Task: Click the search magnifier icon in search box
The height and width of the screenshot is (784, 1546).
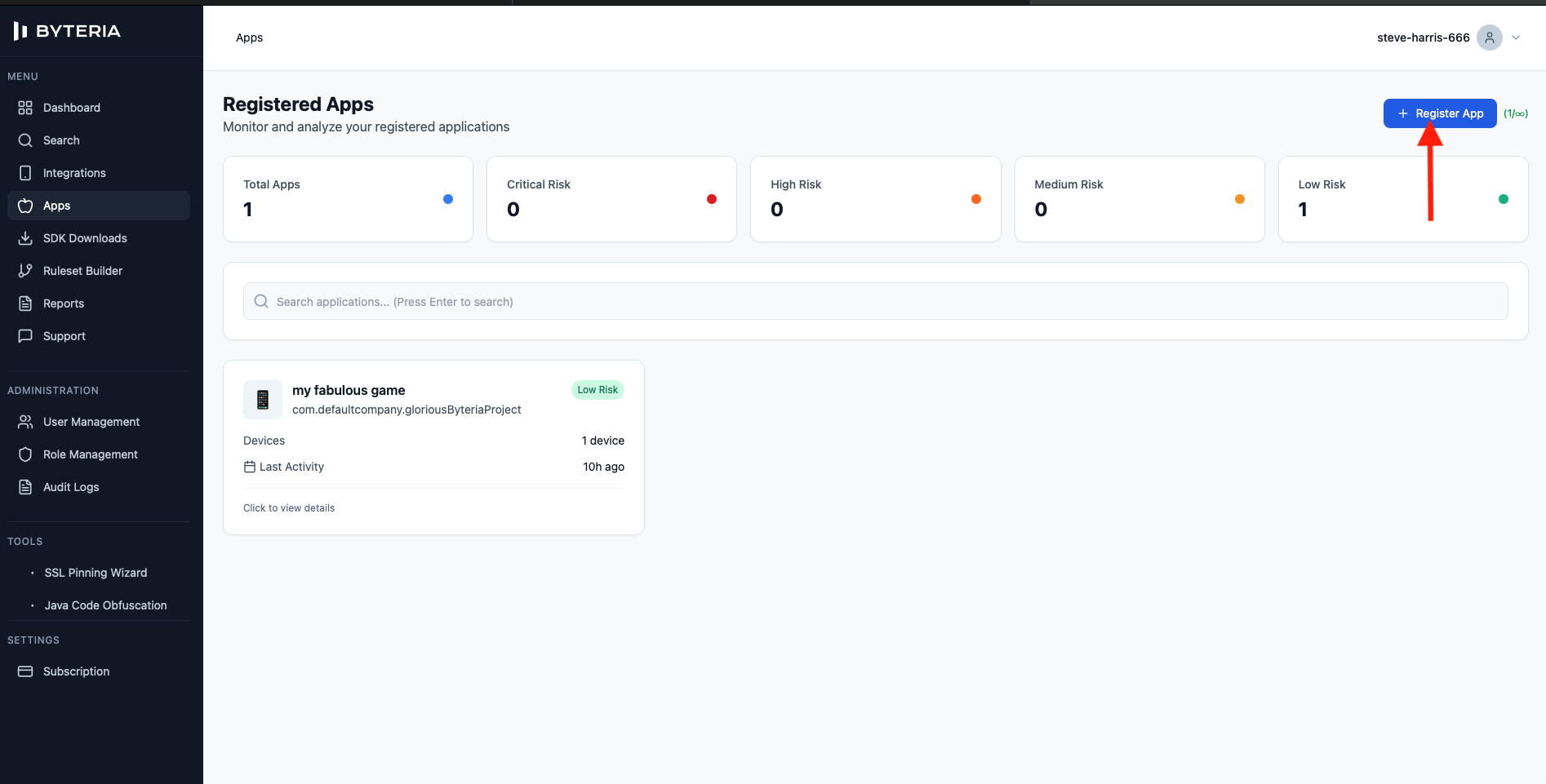Action: pos(261,301)
